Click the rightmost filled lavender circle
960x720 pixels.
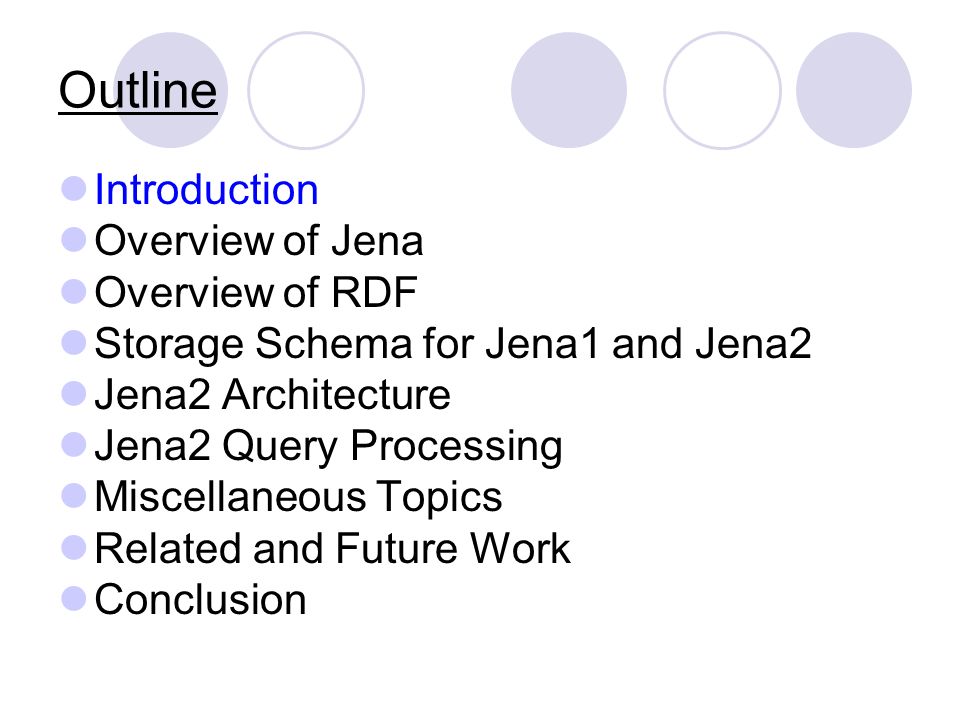coord(854,90)
